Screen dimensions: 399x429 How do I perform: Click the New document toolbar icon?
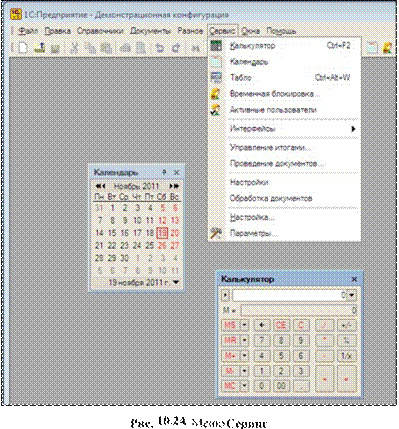pos(23,48)
